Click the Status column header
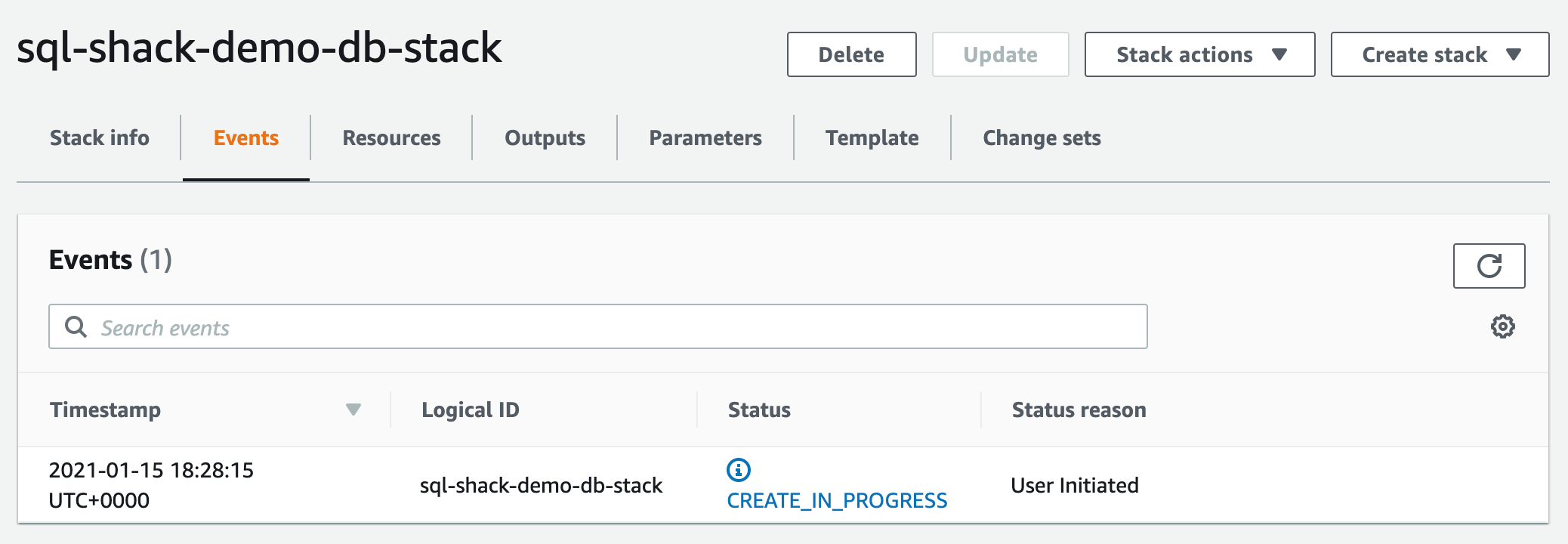Viewport: 1568px width, 544px height. pos(759,410)
